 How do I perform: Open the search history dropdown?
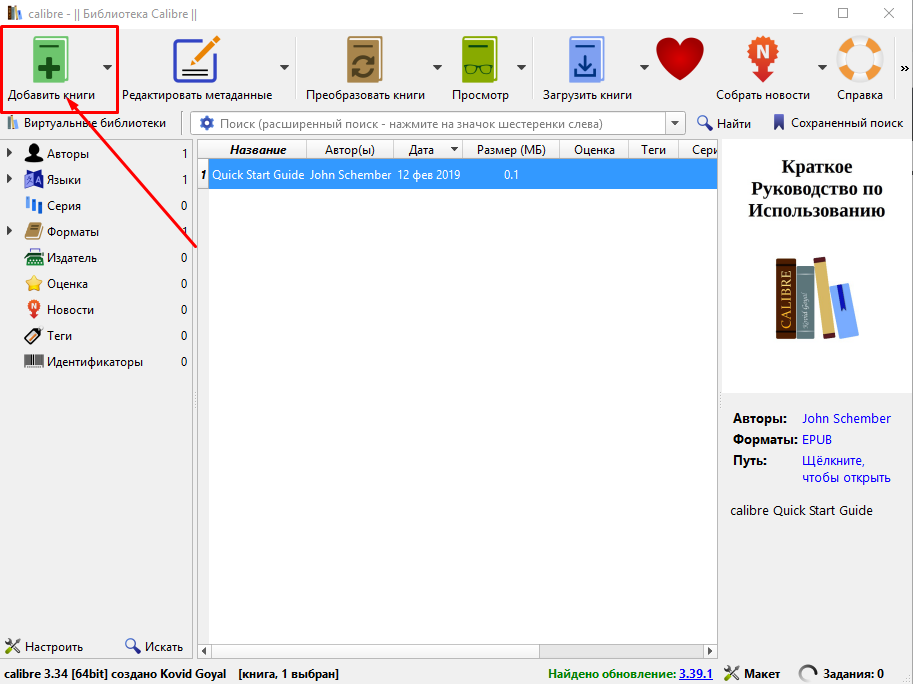point(675,123)
